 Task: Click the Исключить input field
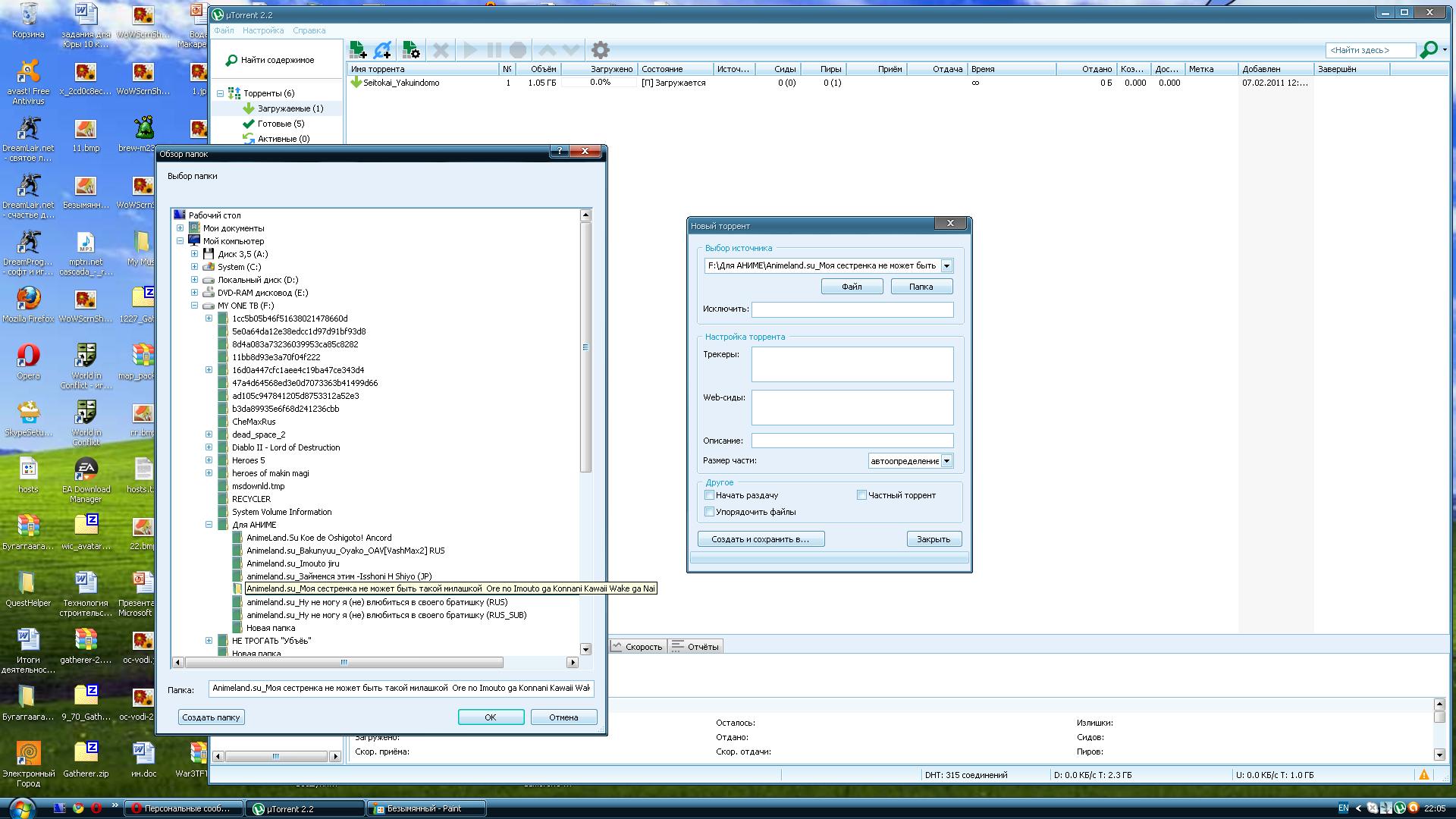(852, 309)
